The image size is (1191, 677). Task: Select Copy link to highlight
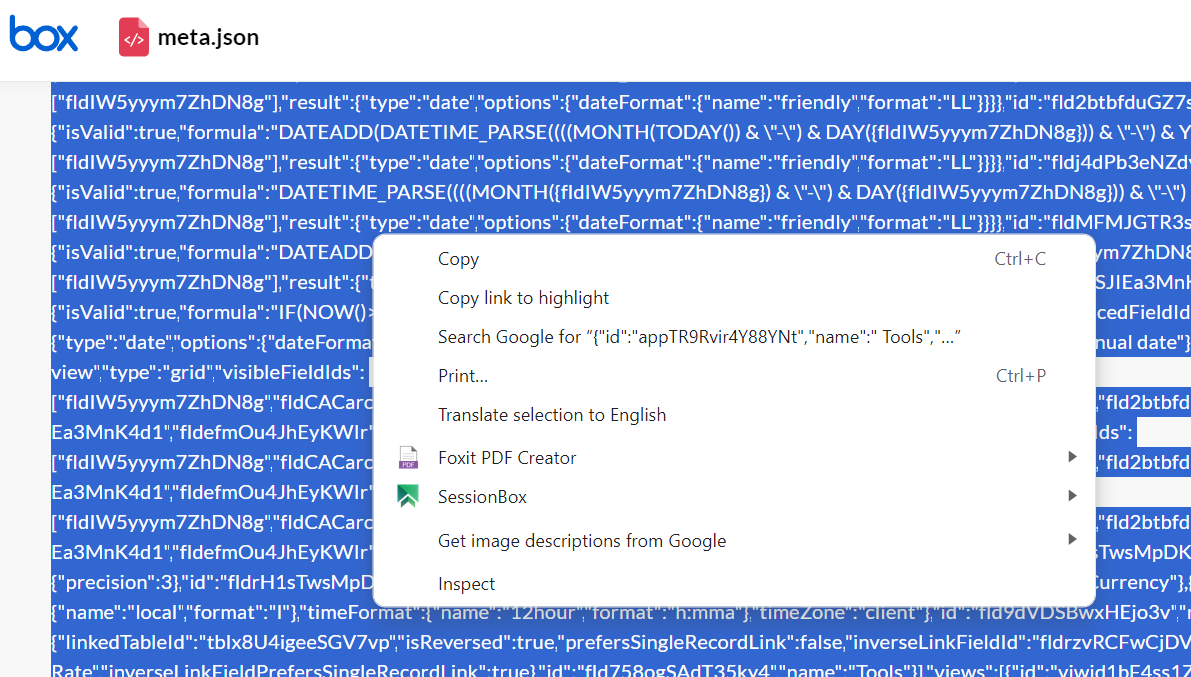(x=523, y=298)
